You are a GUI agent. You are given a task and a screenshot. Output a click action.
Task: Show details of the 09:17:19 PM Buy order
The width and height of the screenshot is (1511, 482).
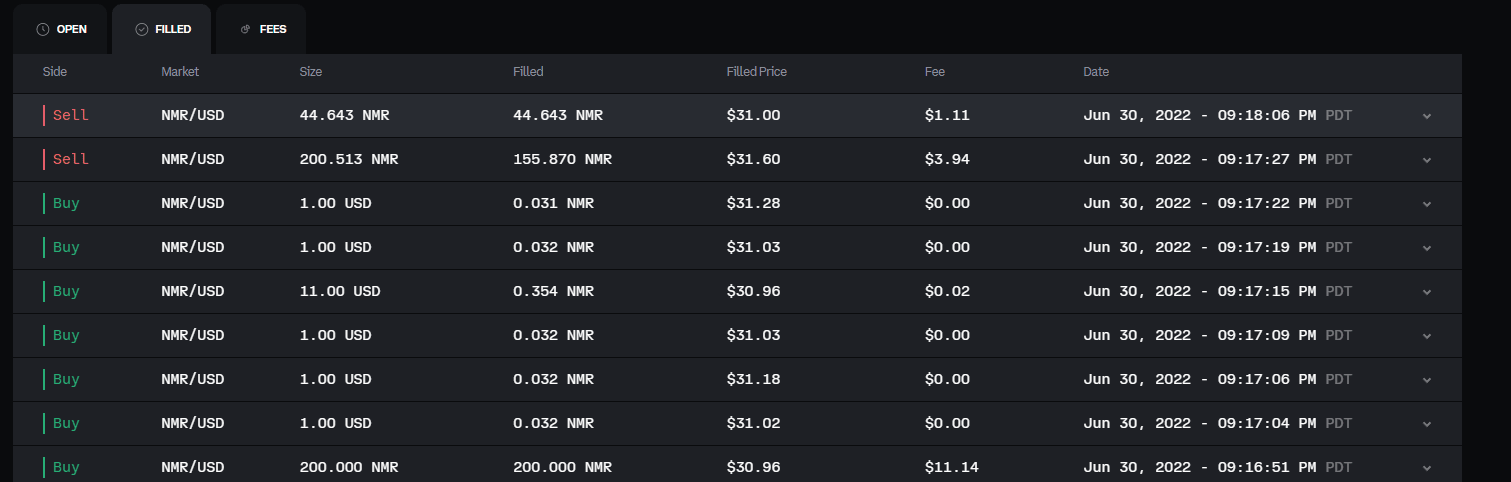[x=1427, y=248]
